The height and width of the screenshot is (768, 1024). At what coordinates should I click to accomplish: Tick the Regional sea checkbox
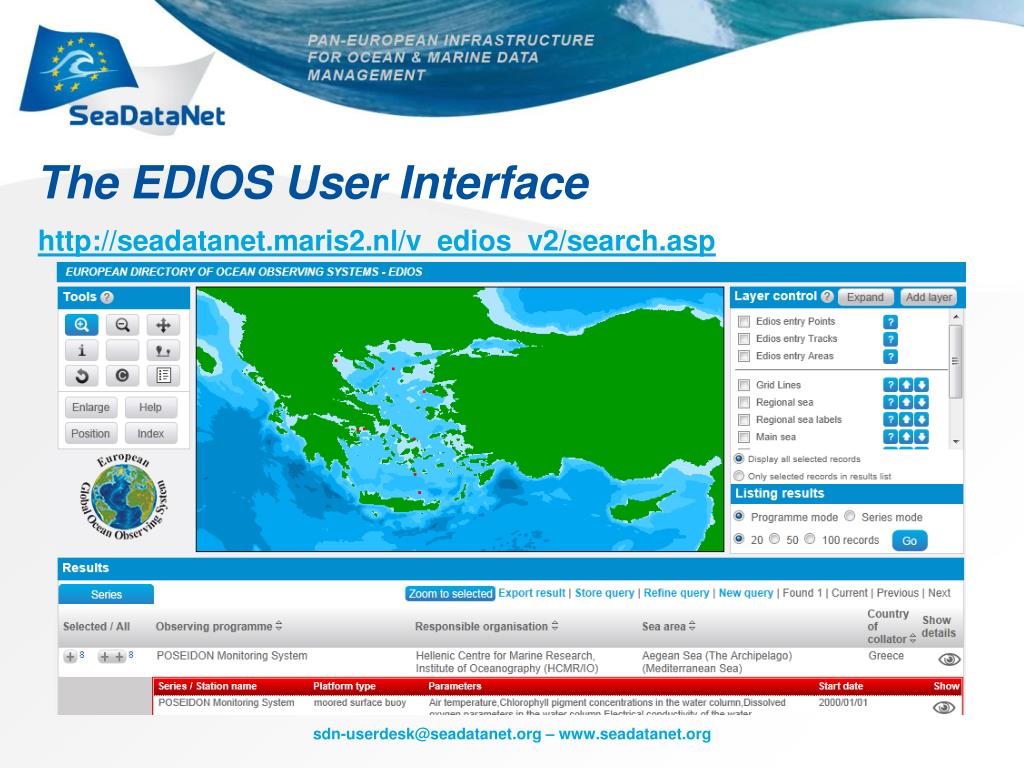(744, 402)
